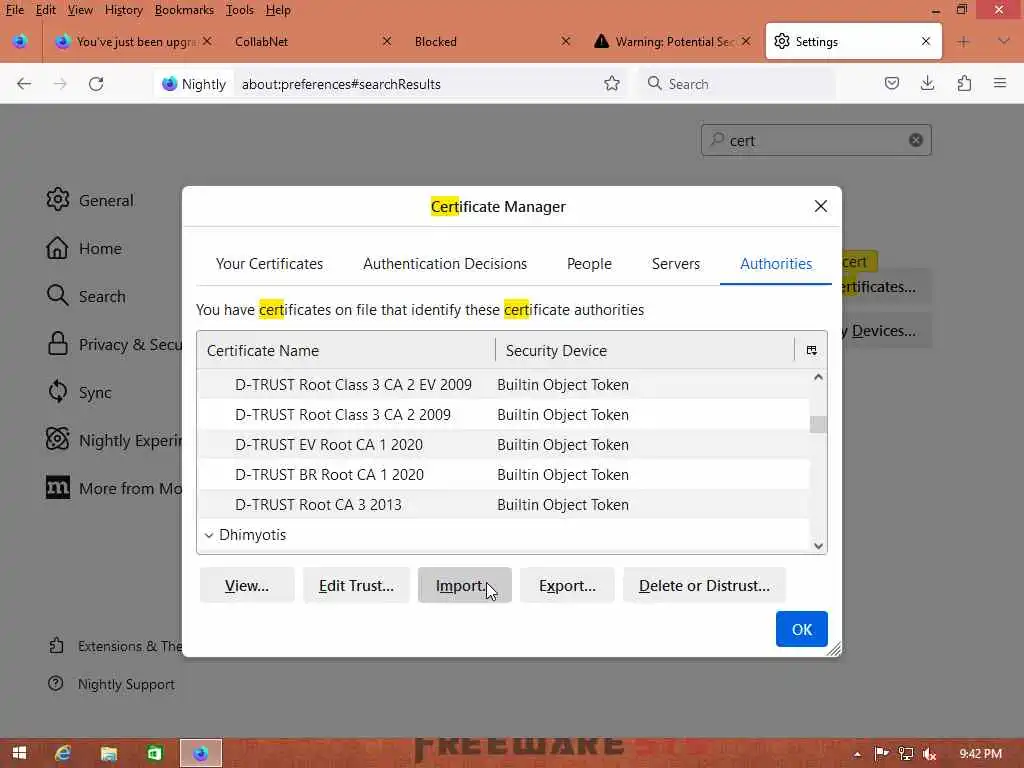Click the certificate list scrollbar thumb
The image size is (1024, 768).
(x=818, y=424)
